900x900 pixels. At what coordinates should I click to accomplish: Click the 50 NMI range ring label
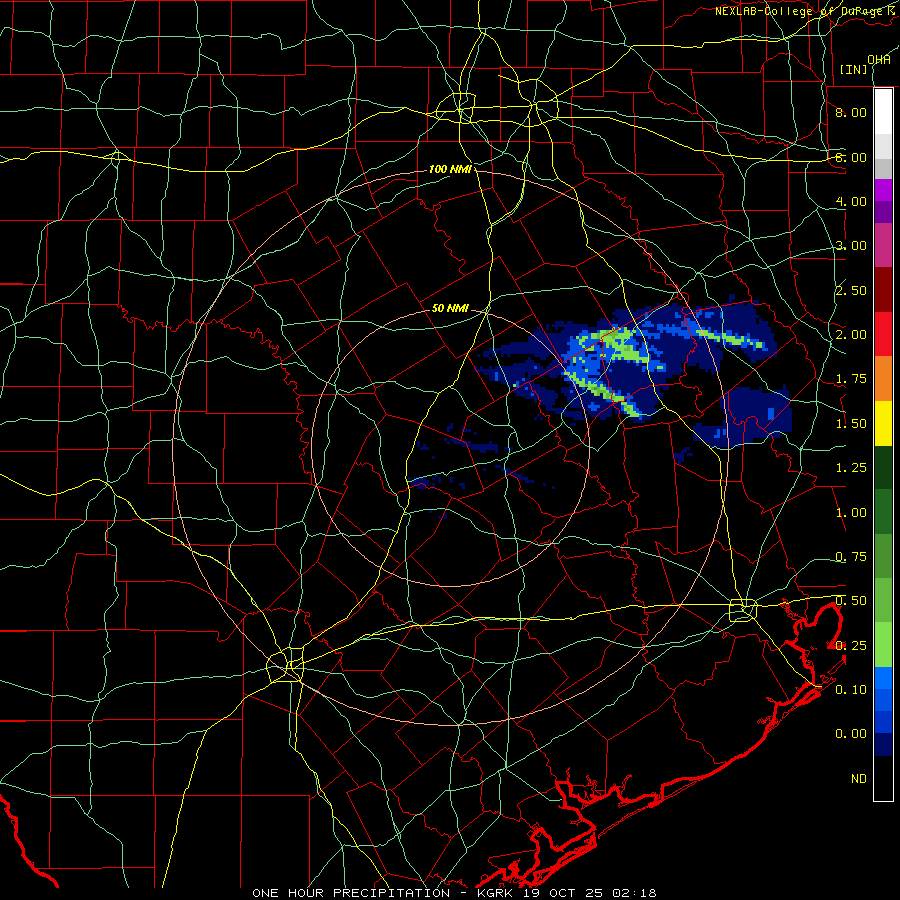pyautogui.click(x=450, y=308)
